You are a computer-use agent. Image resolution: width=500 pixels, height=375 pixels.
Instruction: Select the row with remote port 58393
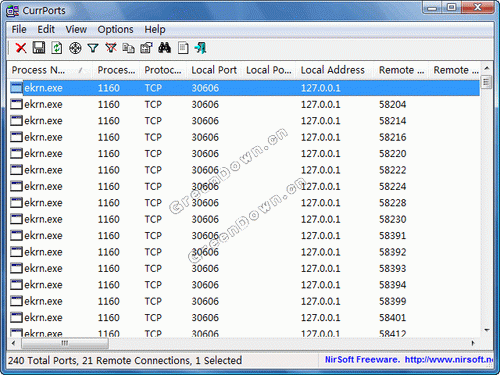point(244,268)
